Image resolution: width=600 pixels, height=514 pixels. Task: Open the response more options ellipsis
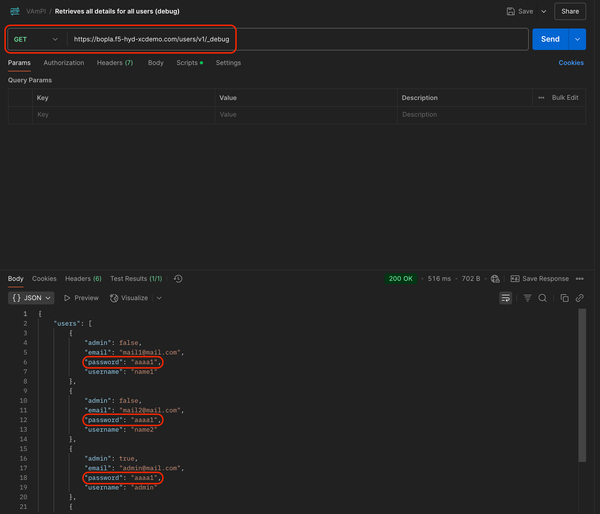click(x=580, y=279)
